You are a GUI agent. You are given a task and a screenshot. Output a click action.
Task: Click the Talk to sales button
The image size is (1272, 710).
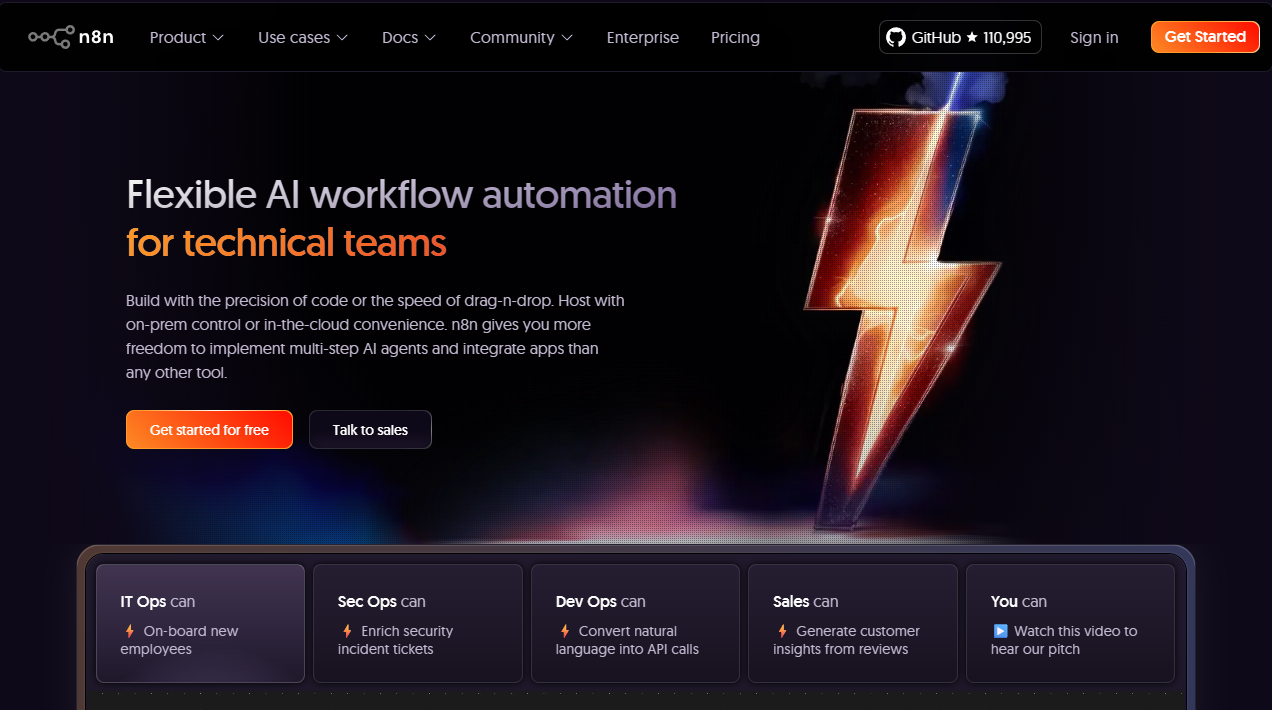tap(370, 429)
